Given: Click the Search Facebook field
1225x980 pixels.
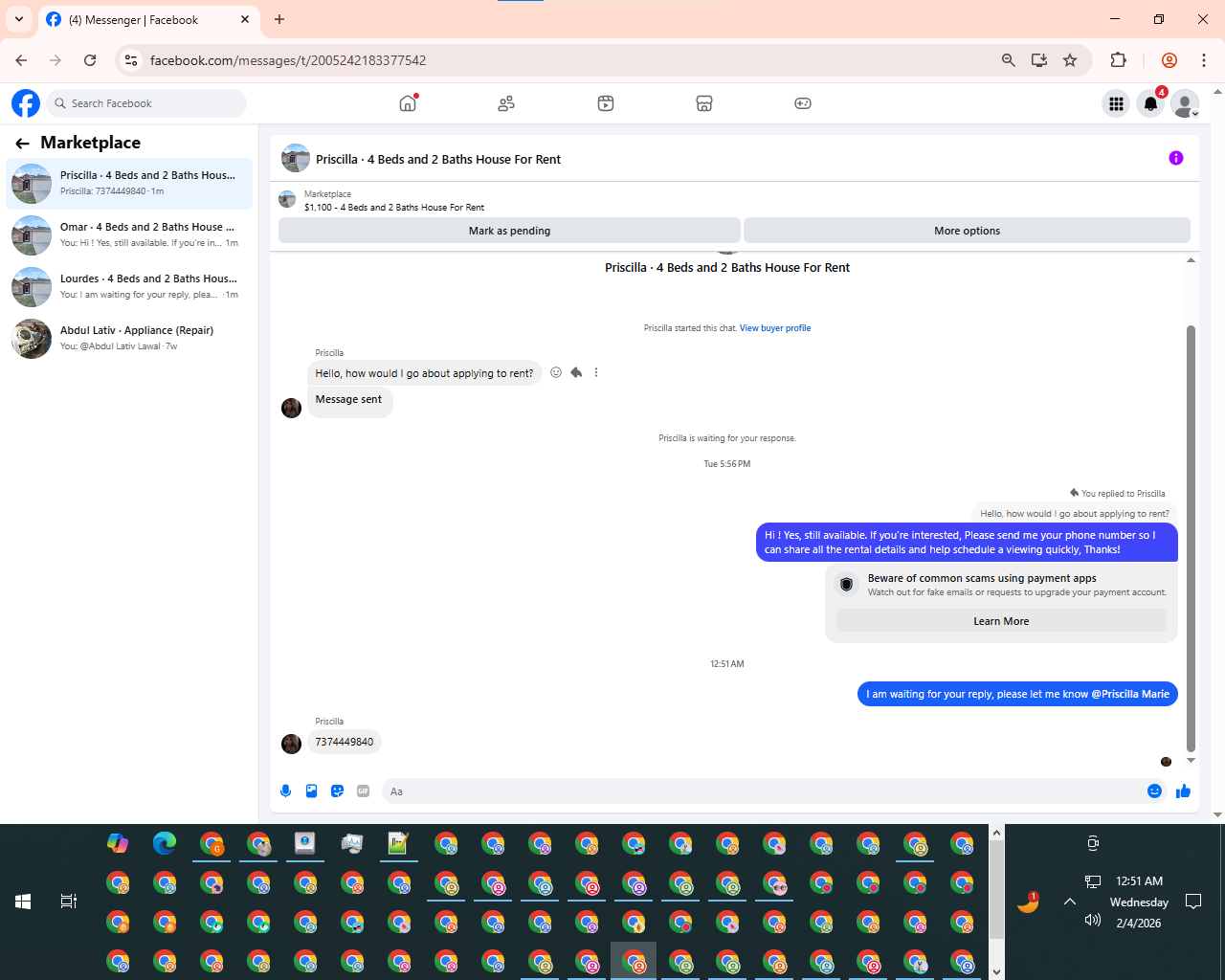Looking at the screenshot, I should [x=146, y=103].
